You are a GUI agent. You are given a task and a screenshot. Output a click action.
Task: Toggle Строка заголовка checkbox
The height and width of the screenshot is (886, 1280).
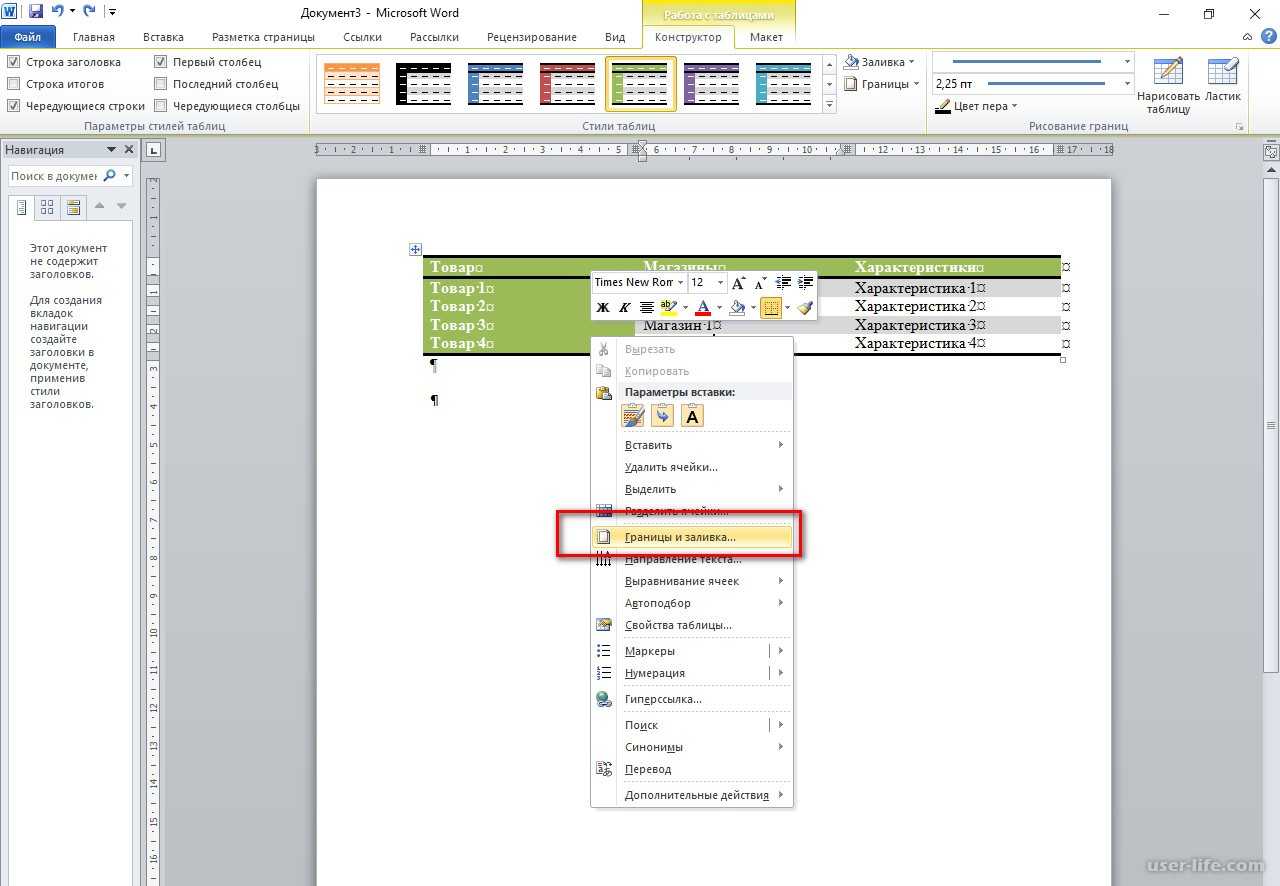tap(13, 62)
